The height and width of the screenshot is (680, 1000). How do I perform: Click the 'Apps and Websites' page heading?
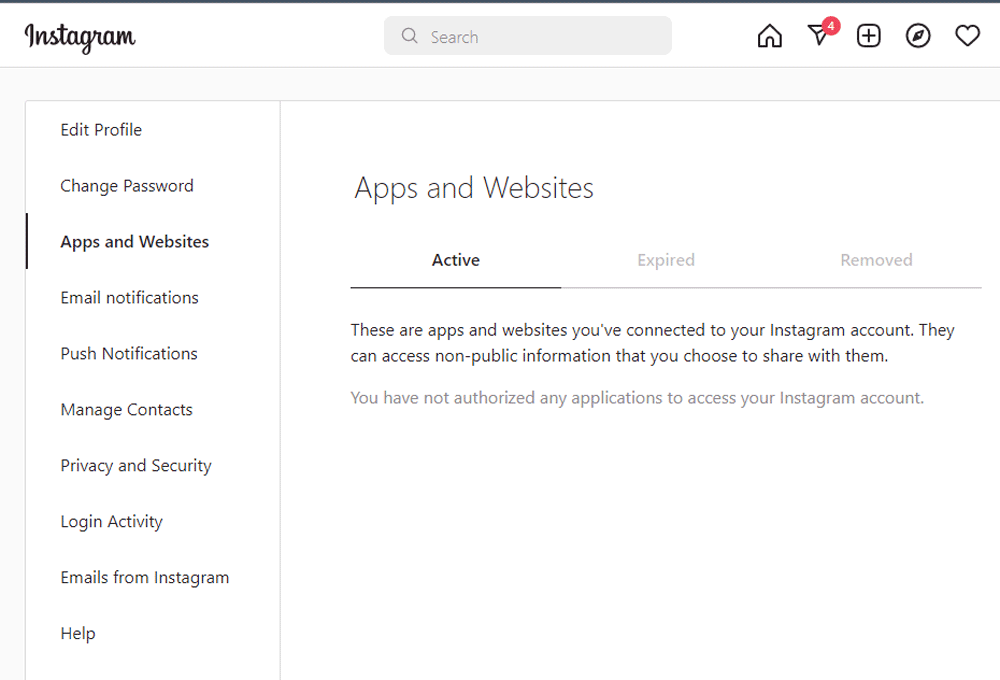pyautogui.click(x=474, y=188)
